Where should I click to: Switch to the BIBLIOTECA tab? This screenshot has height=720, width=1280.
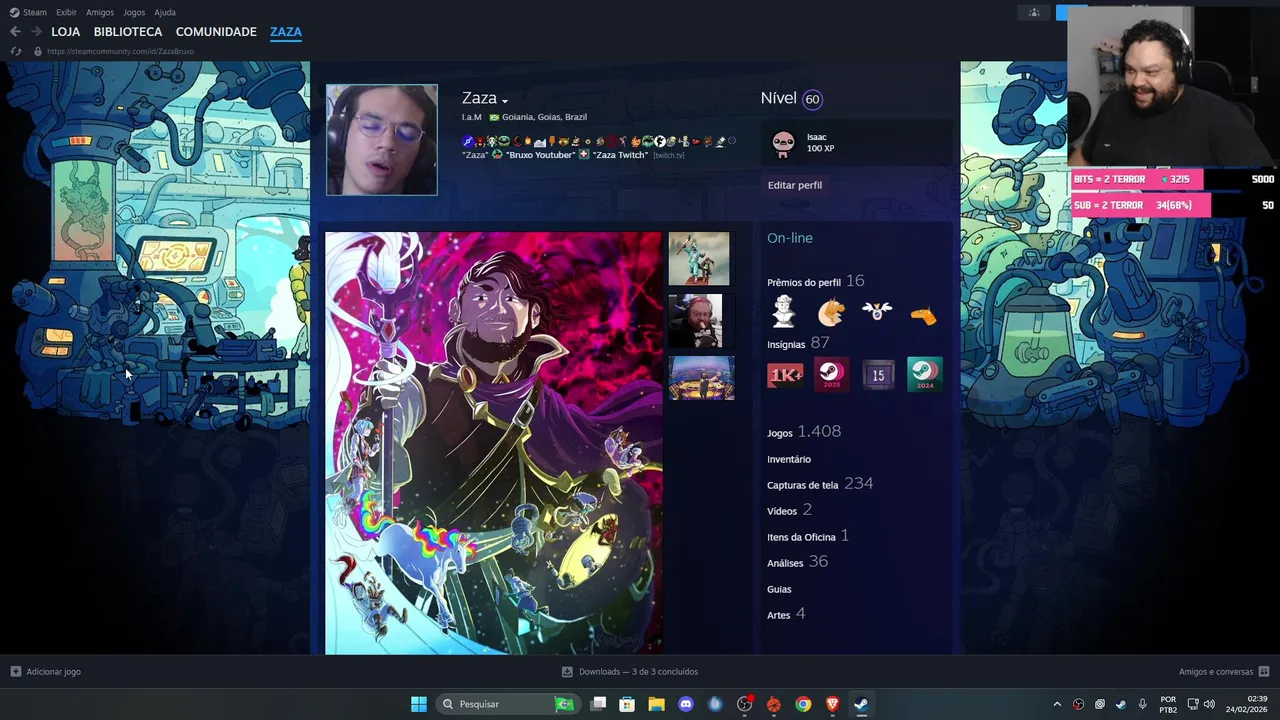[x=128, y=32]
